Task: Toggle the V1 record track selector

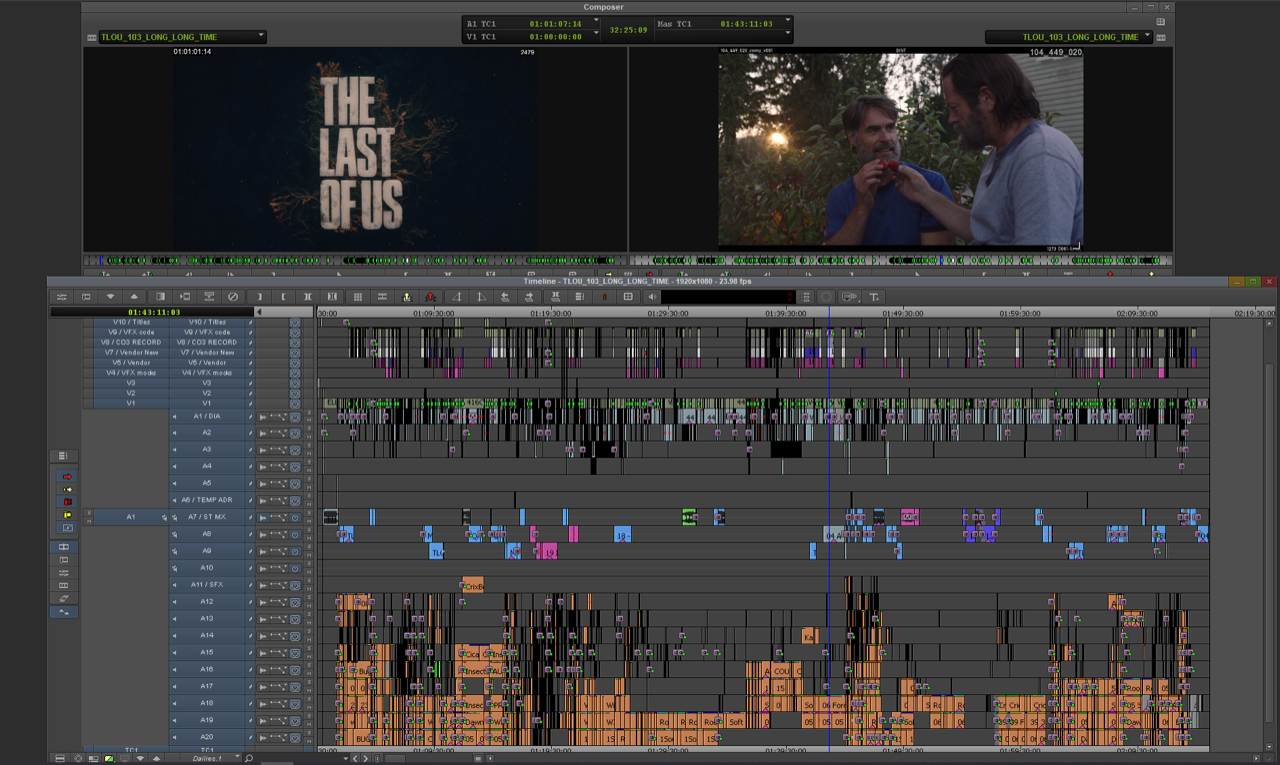Action: pyautogui.click(x=207, y=403)
